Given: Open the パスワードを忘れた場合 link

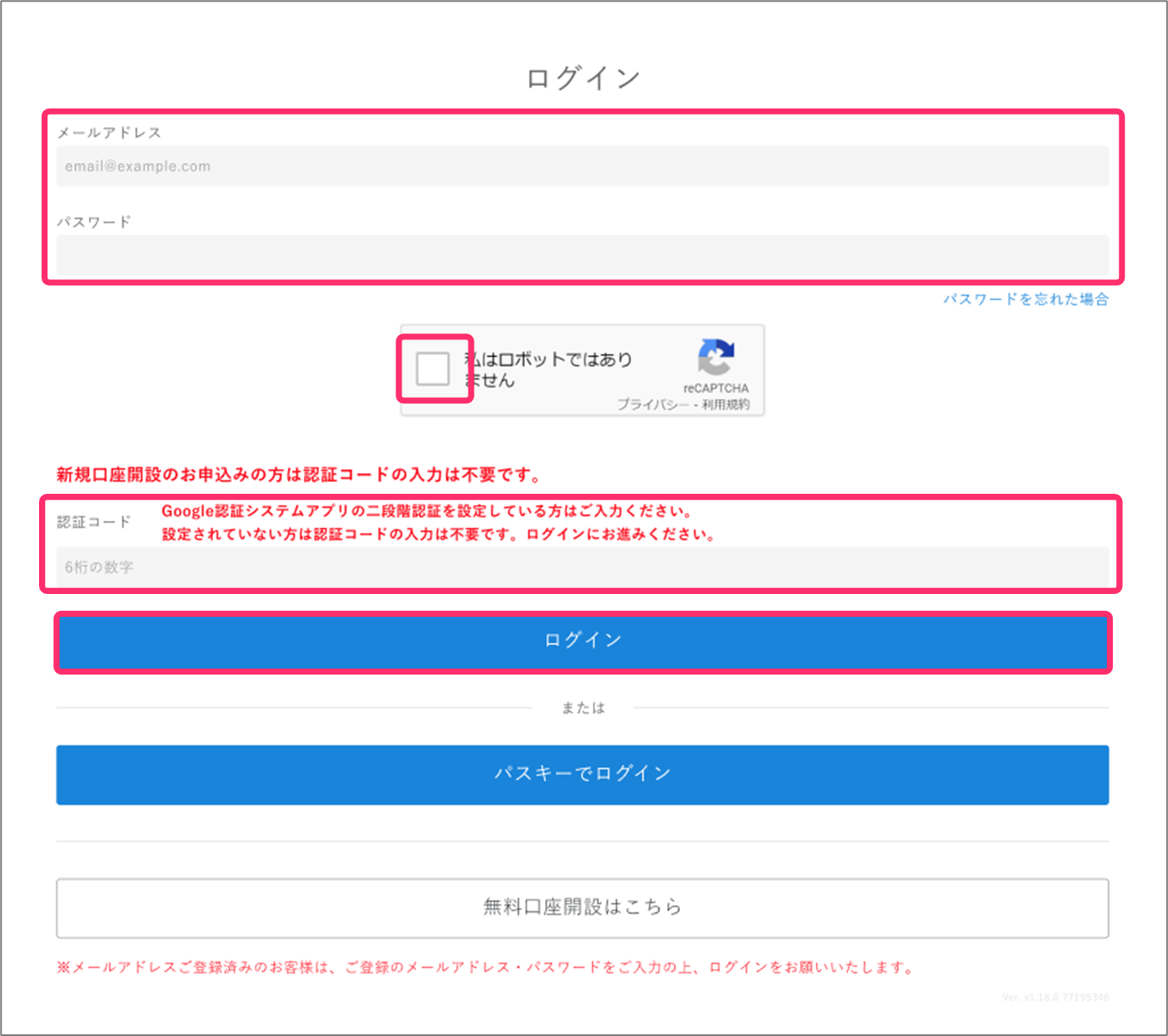Looking at the screenshot, I should pyautogui.click(x=1025, y=299).
